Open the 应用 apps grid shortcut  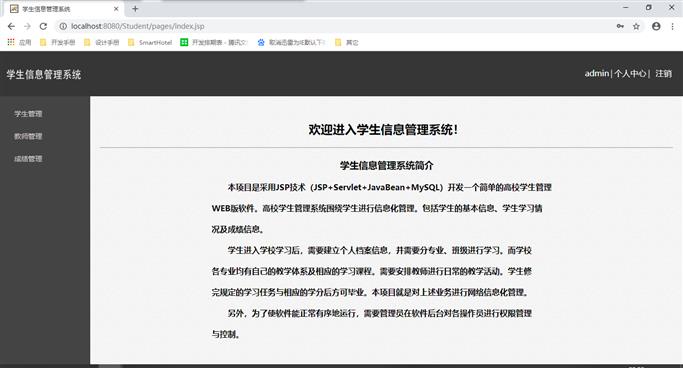point(19,42)
